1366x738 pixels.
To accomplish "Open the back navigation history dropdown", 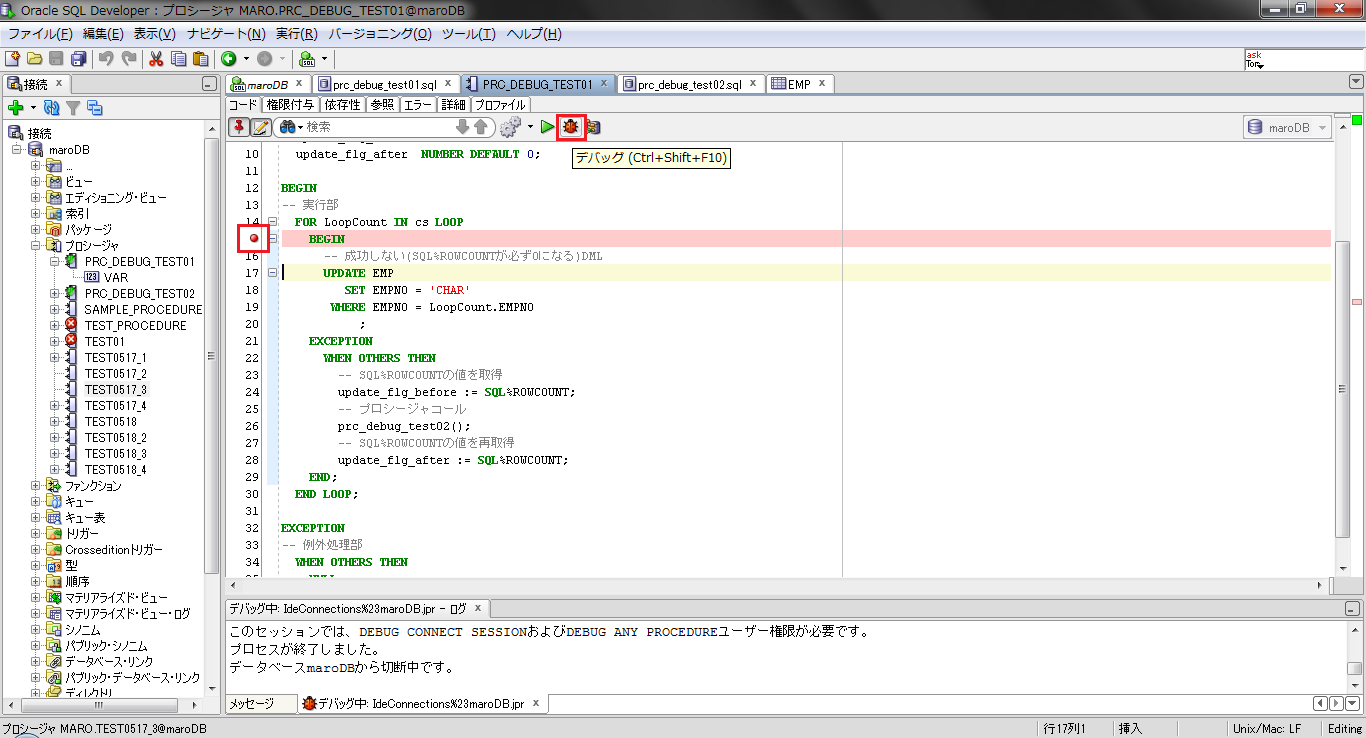I will (246, 59).
